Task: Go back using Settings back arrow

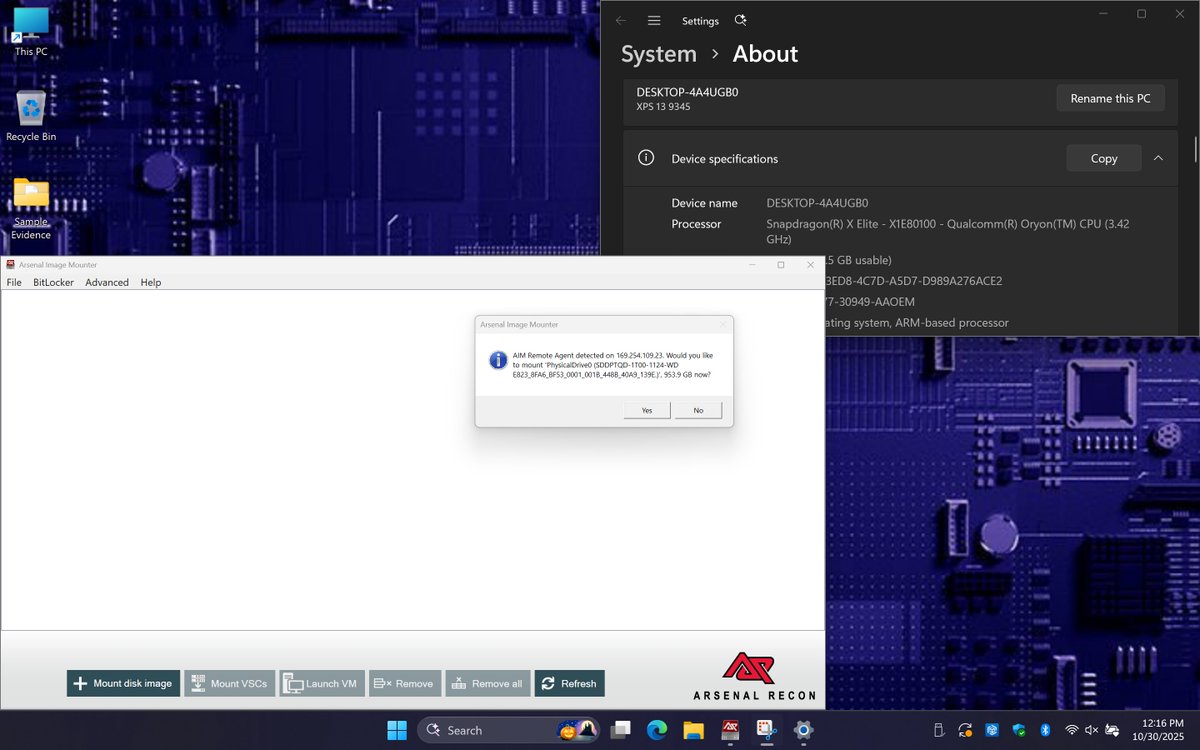Action: pos(621,20)
